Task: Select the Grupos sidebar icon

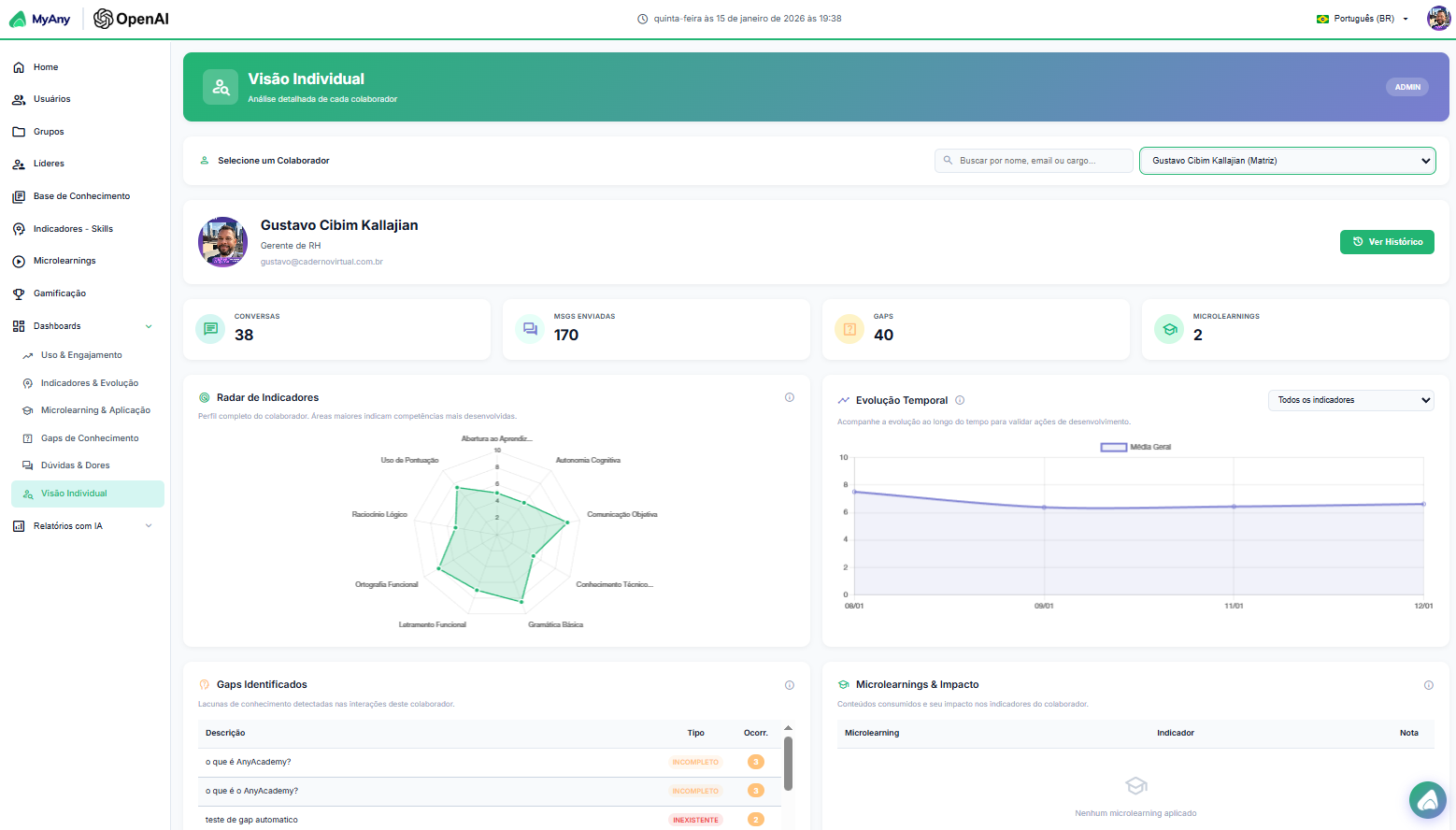Action: click(18, 131)
